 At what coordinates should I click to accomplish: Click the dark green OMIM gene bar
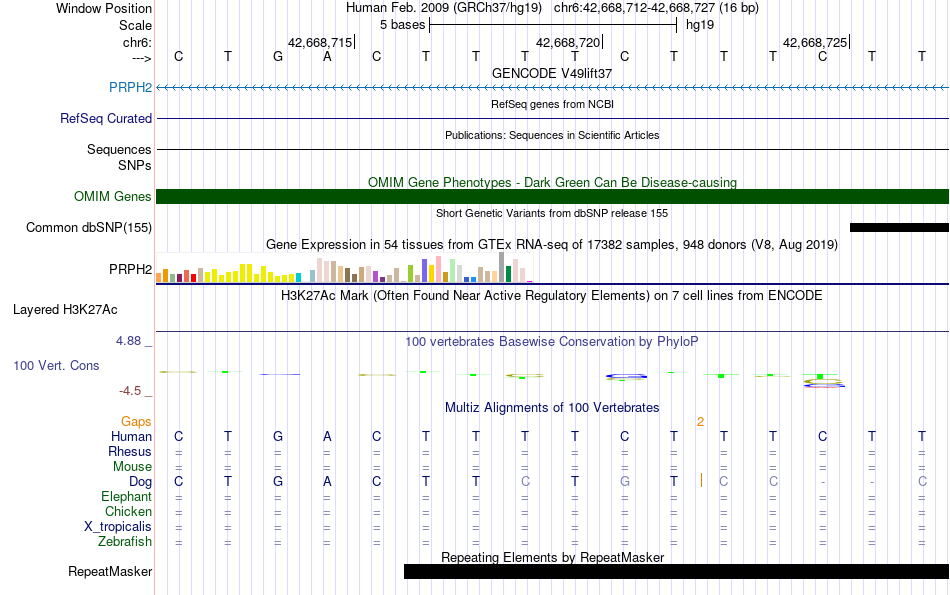click(x=552, y=196)
